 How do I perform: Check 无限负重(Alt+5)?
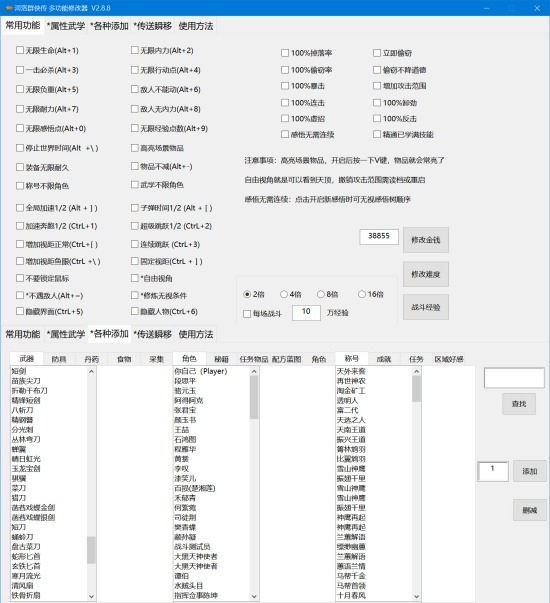point(20,89)
